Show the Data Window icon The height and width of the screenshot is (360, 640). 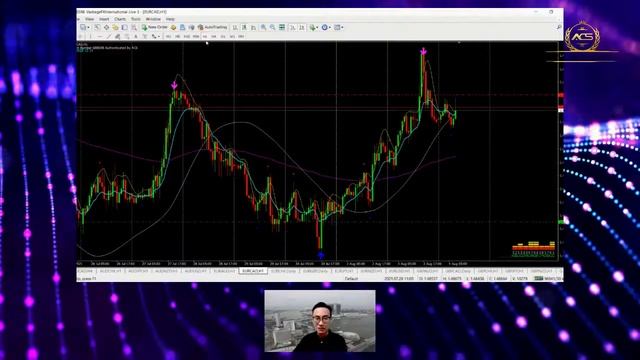[x=107, y=27]
